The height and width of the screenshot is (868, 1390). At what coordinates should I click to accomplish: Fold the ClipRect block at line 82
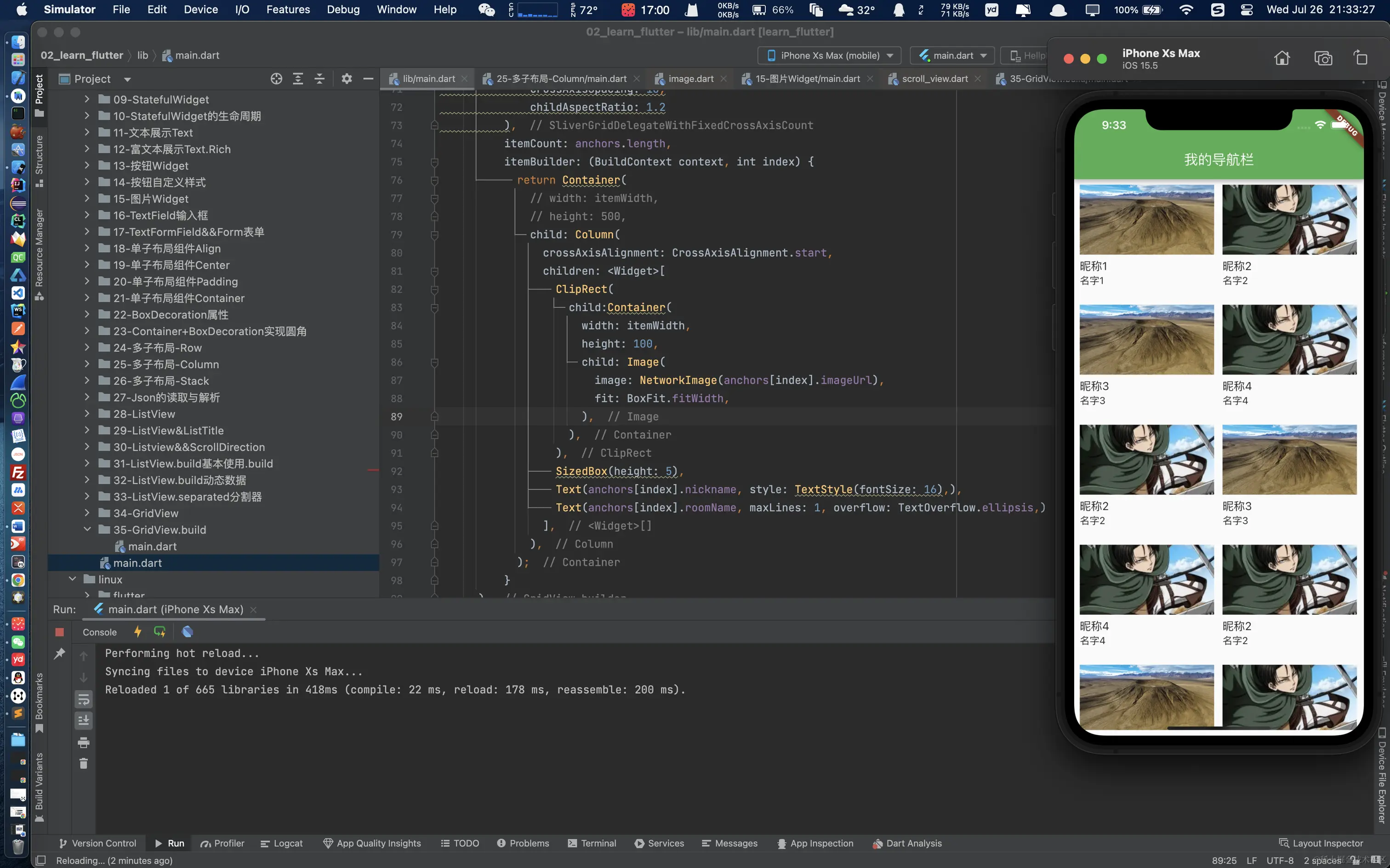pyautogui.click(x=435, y=289)
